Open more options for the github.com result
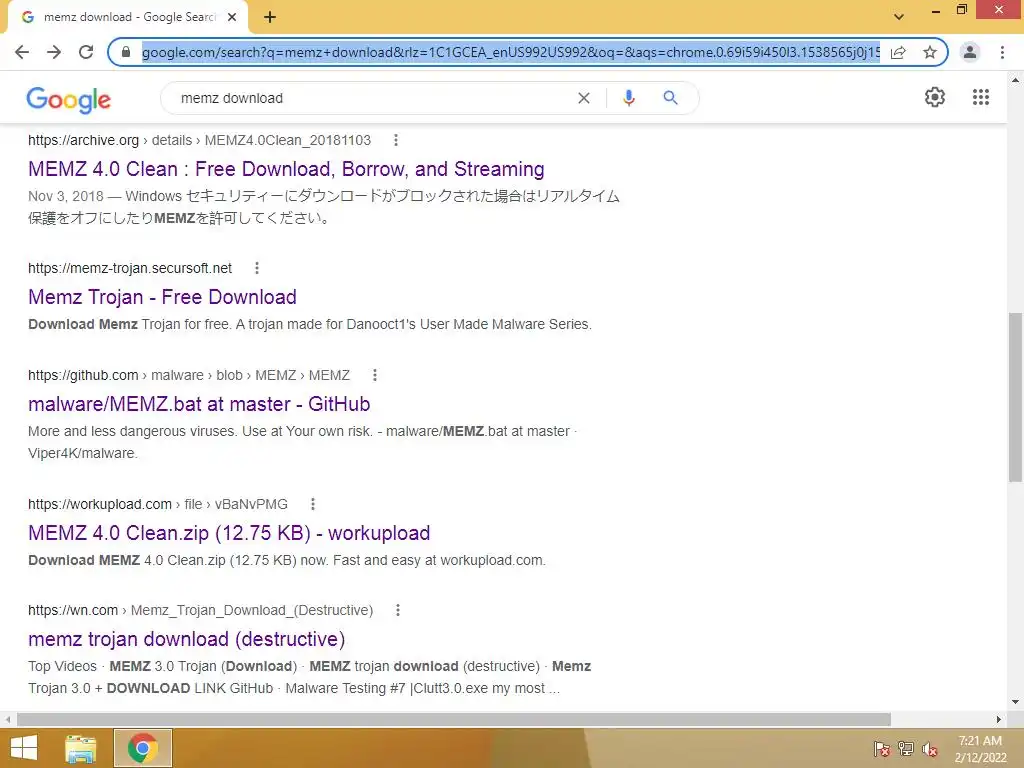 pyautogui.click(x=374, y=376)
